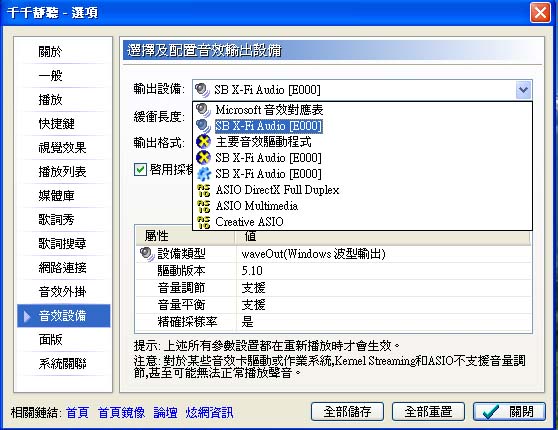
Task: Click ASIO icon beside Creative ASIO
Action: point(204,222)
